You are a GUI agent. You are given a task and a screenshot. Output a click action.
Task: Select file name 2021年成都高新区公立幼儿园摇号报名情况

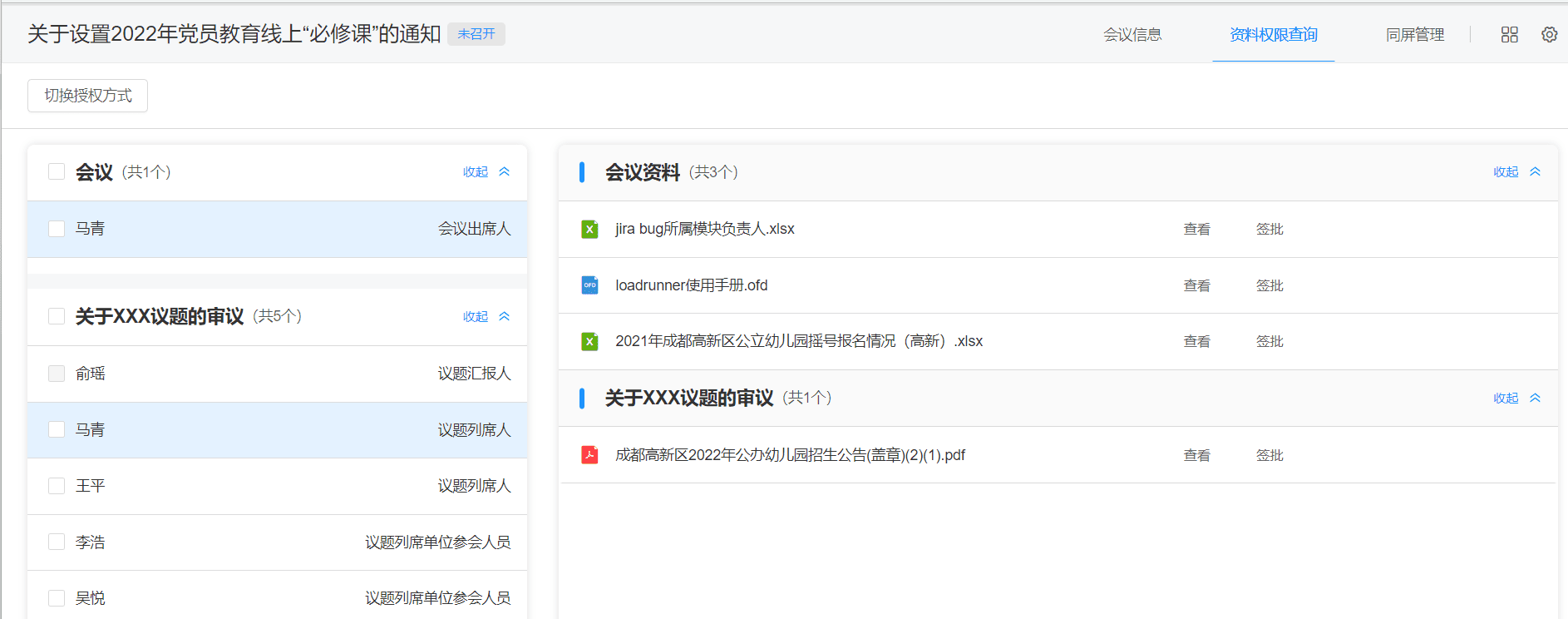(x=799, y=341)
